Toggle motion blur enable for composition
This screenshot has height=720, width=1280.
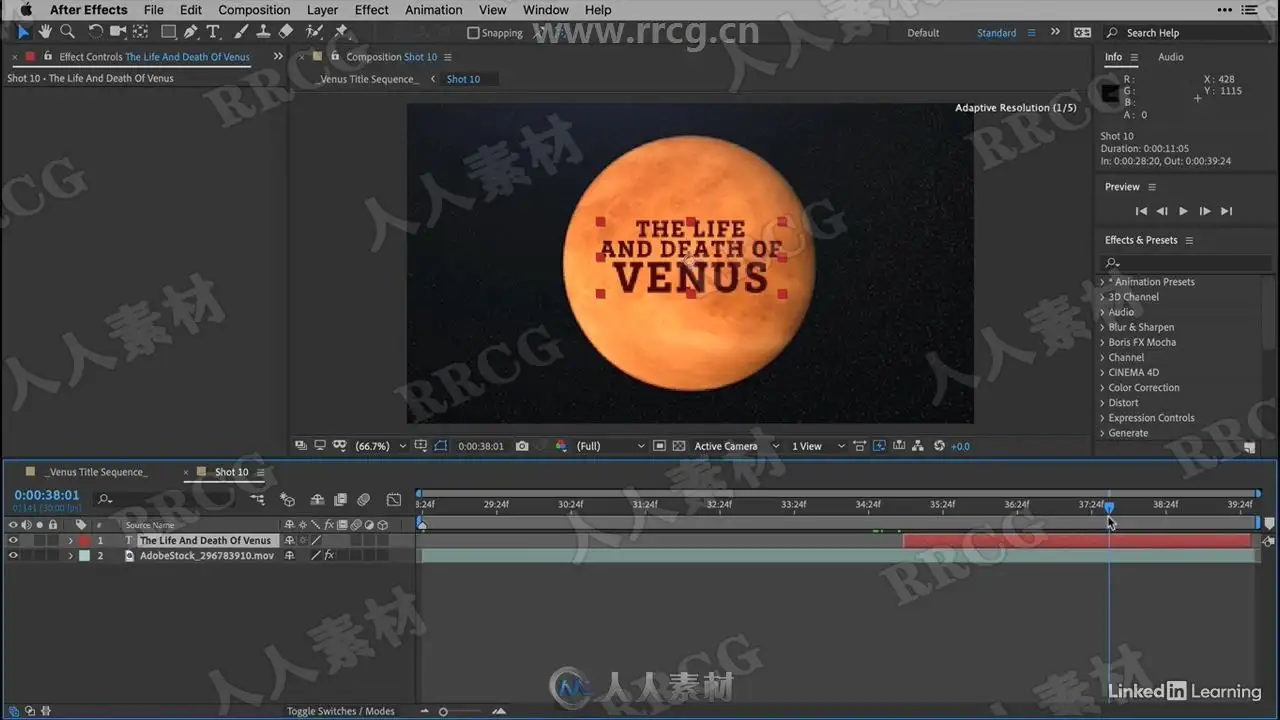[x=363, y=499]
